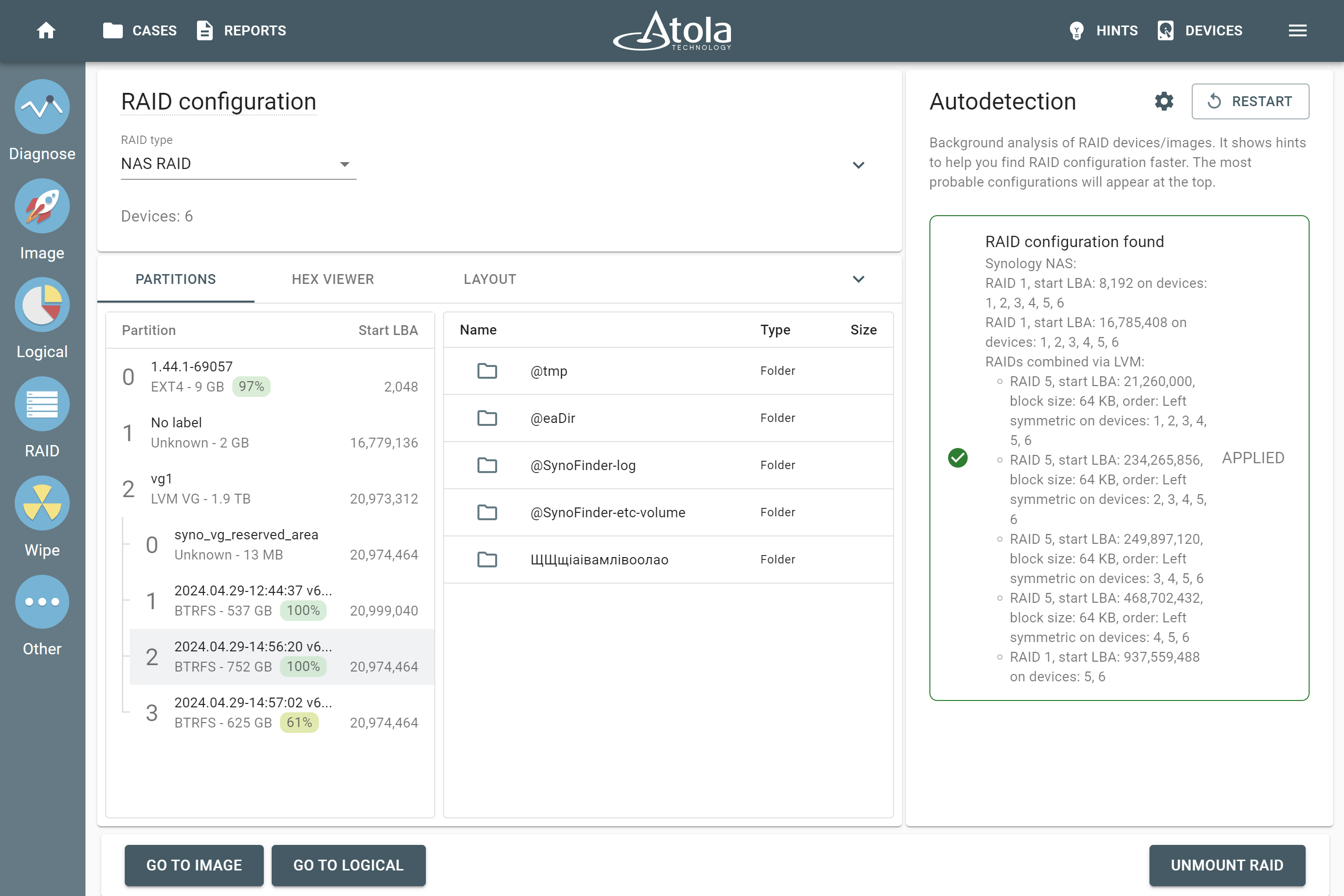Collapse the partitions tab panel chevron

[858, 279]
